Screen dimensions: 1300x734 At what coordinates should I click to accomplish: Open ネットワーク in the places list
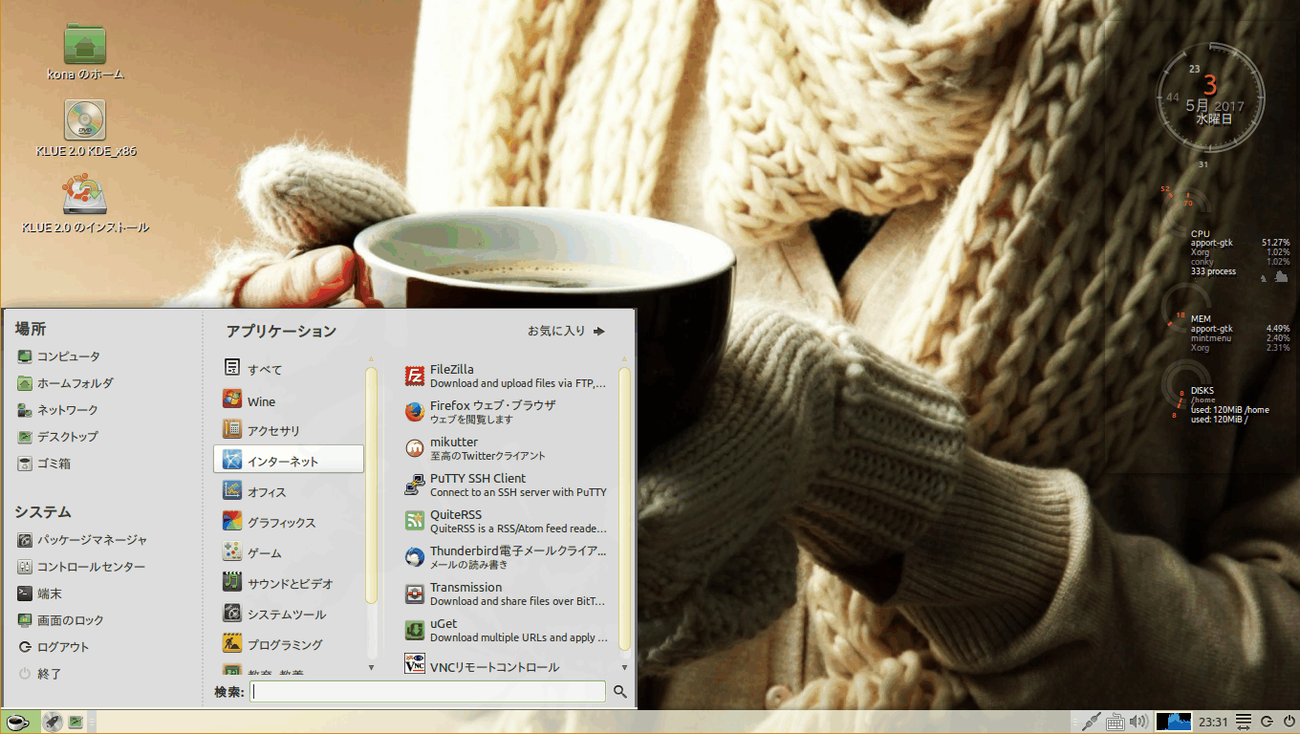tap(58, 410)
